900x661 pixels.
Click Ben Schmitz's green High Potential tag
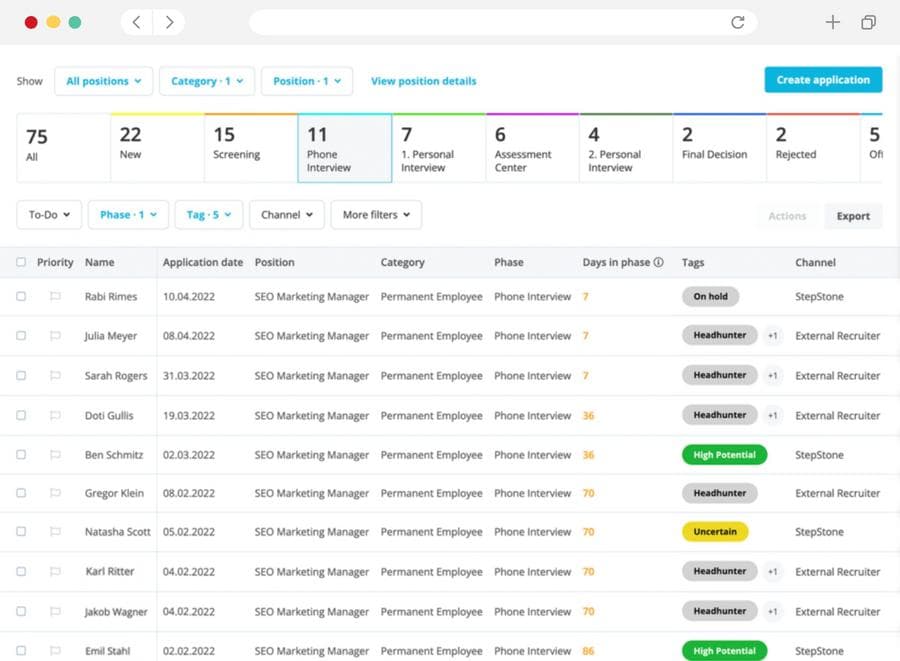coord(724,454)
